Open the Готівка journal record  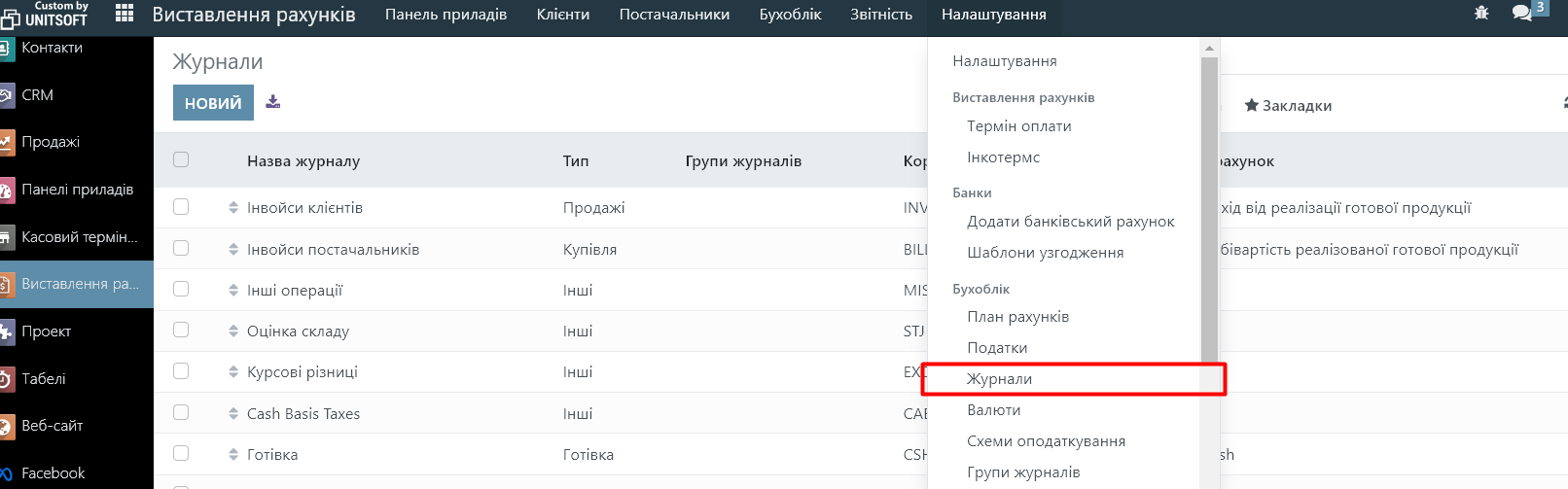tap(272, 455)
